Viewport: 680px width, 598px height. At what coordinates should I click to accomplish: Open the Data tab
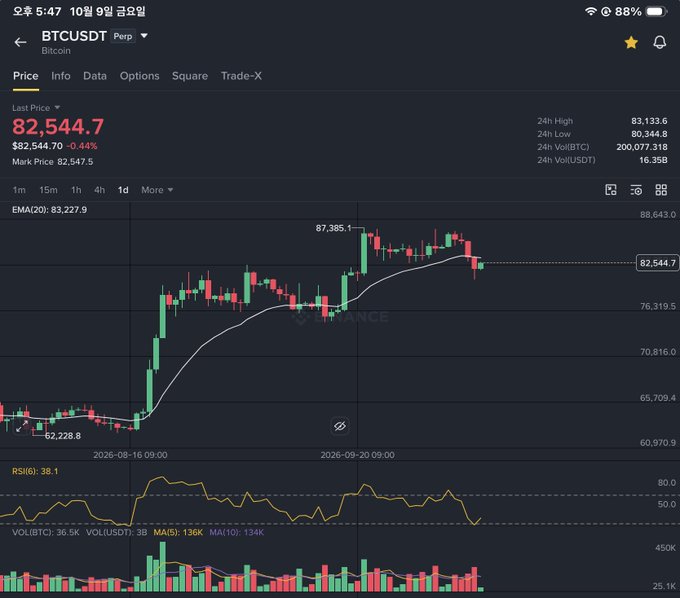coord(95,76)
